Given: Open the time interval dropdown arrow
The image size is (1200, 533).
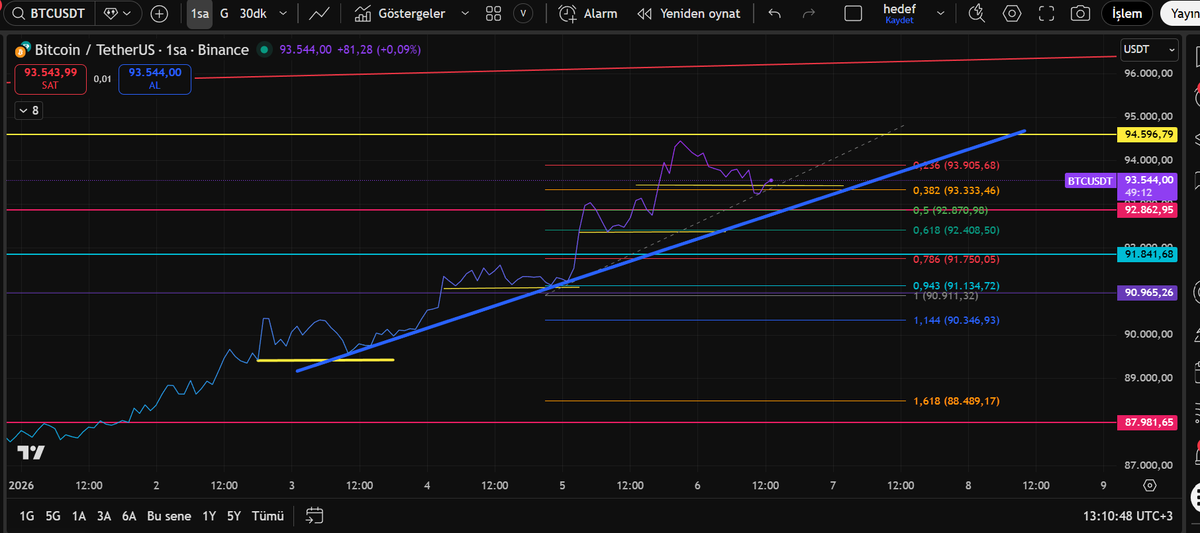Looking at the screenshot, I should point(284,14).
